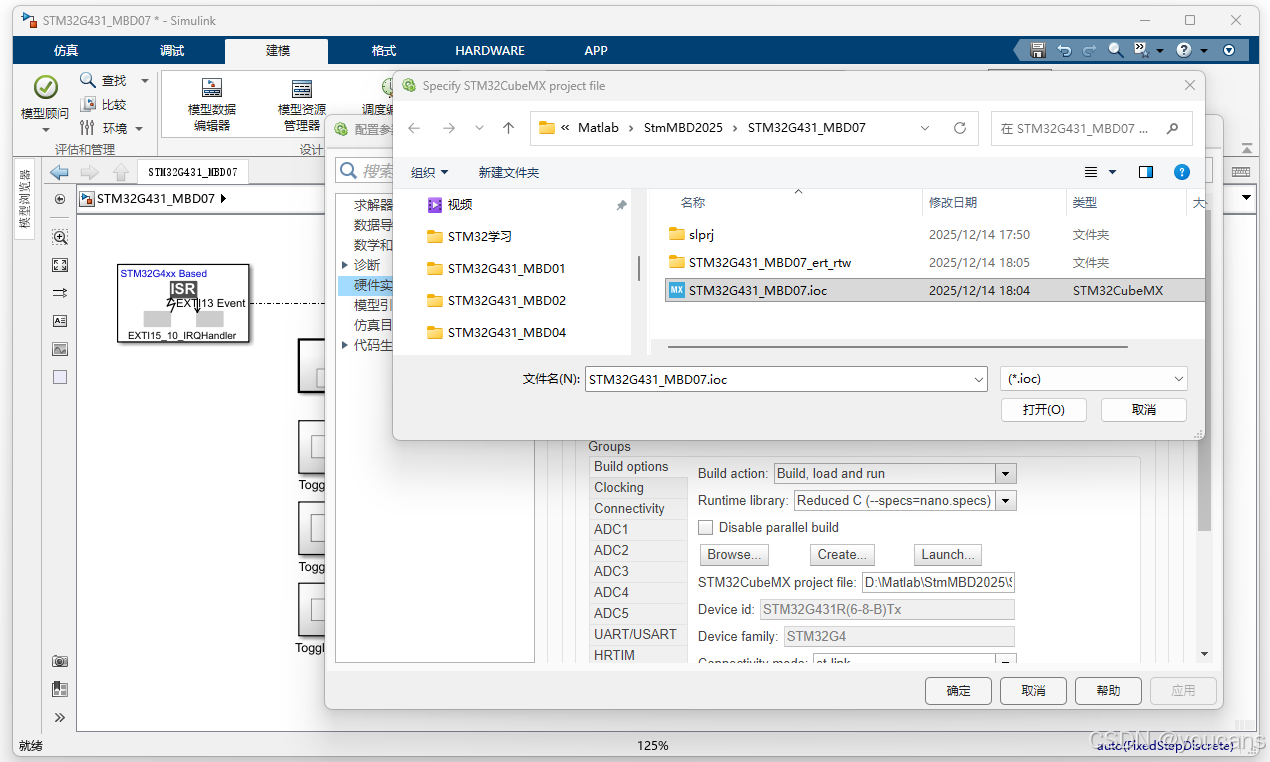Switch to the HARDWARE ribbon tab
Image resolution: width=1270 pixels, height=762 pixels.
pyautogui.click(x=490, y=50)
